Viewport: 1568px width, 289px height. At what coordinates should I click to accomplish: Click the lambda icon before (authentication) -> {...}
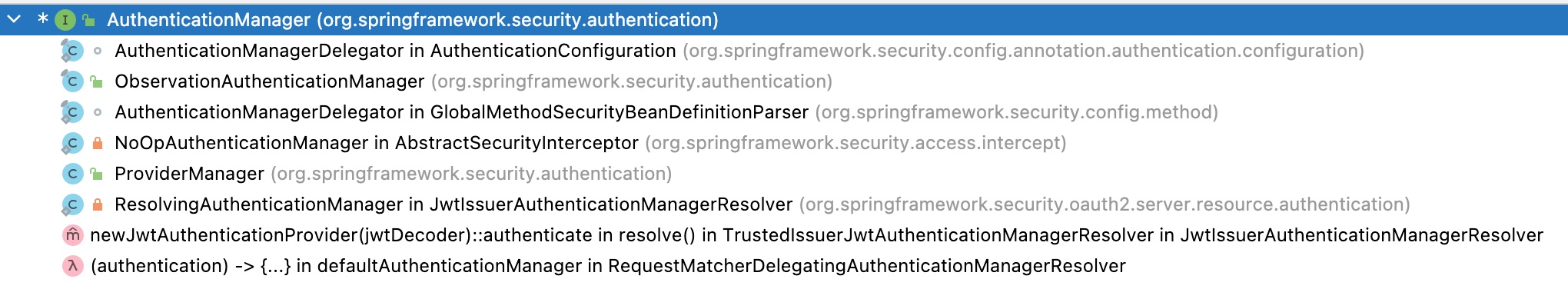pyautogui.click(x=72, y=266)
